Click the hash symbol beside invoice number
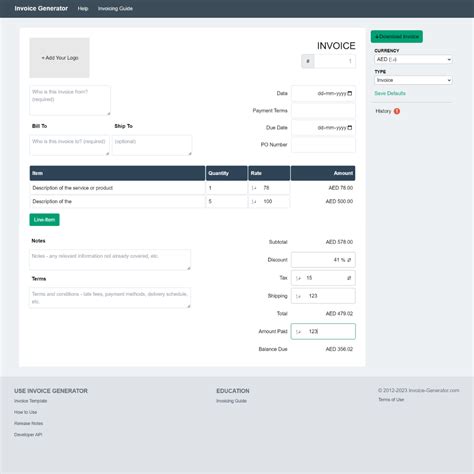The height and width of the screenshot is (474, 474). [x=308, y=61]
